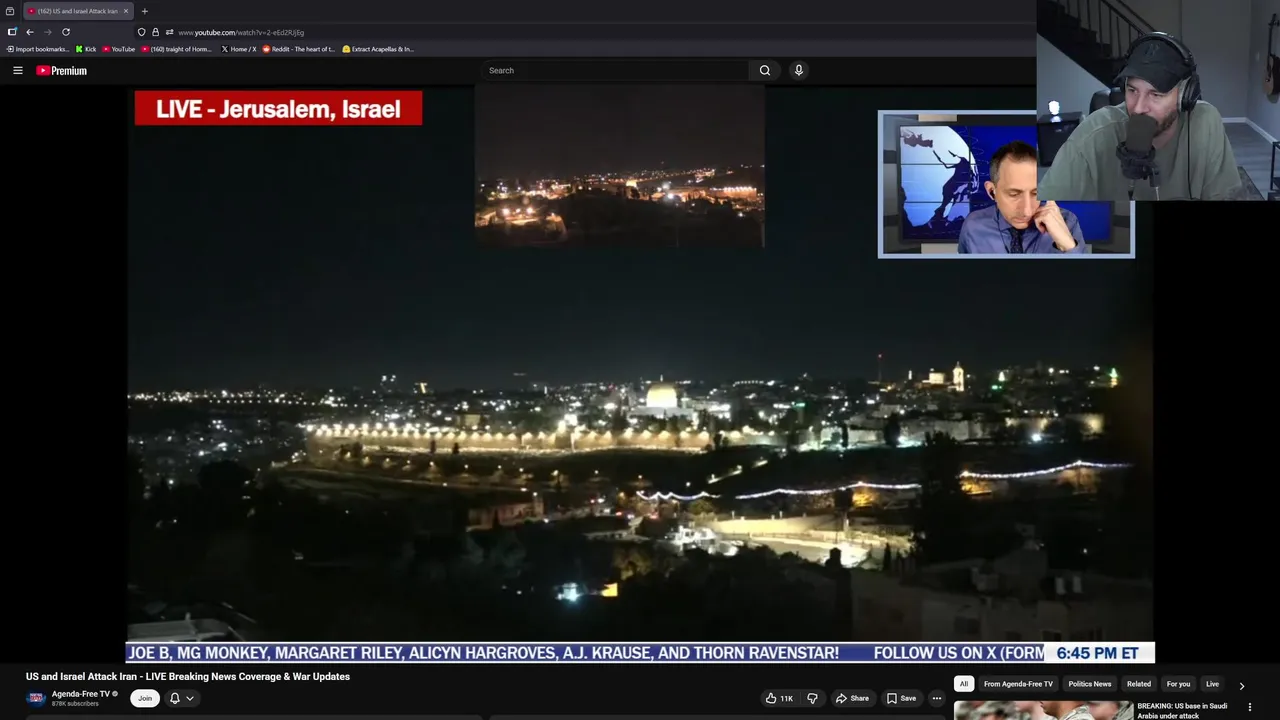Go forward with the browser forward arrow
1280x720 pixels.
pyautogui.click(x=47, y=32)
